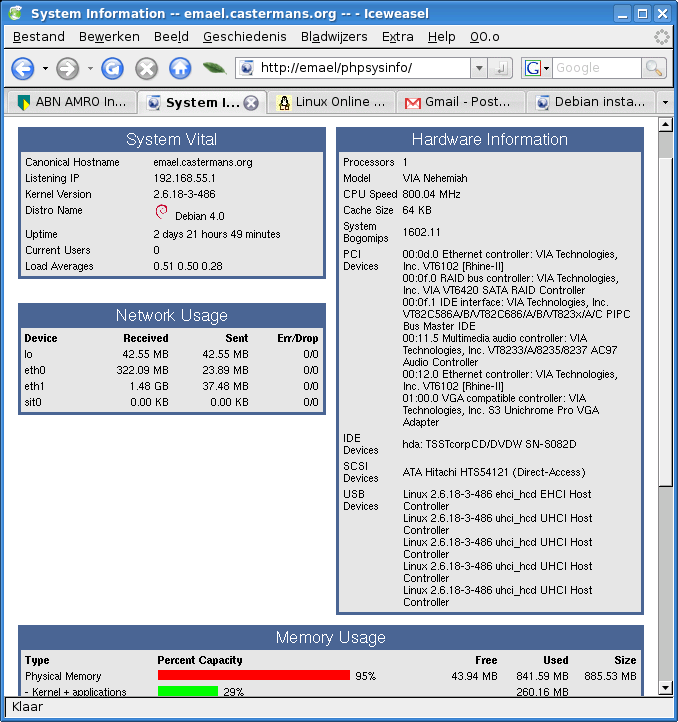Click the green leaf toolbar icon
The image size is (678, 722).
pos(214,69)
